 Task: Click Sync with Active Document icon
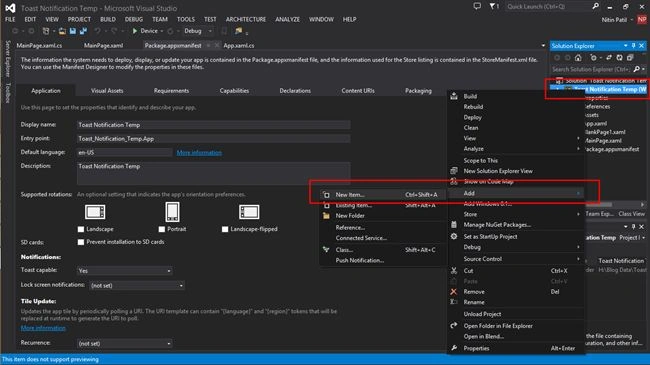click(609, 58)
